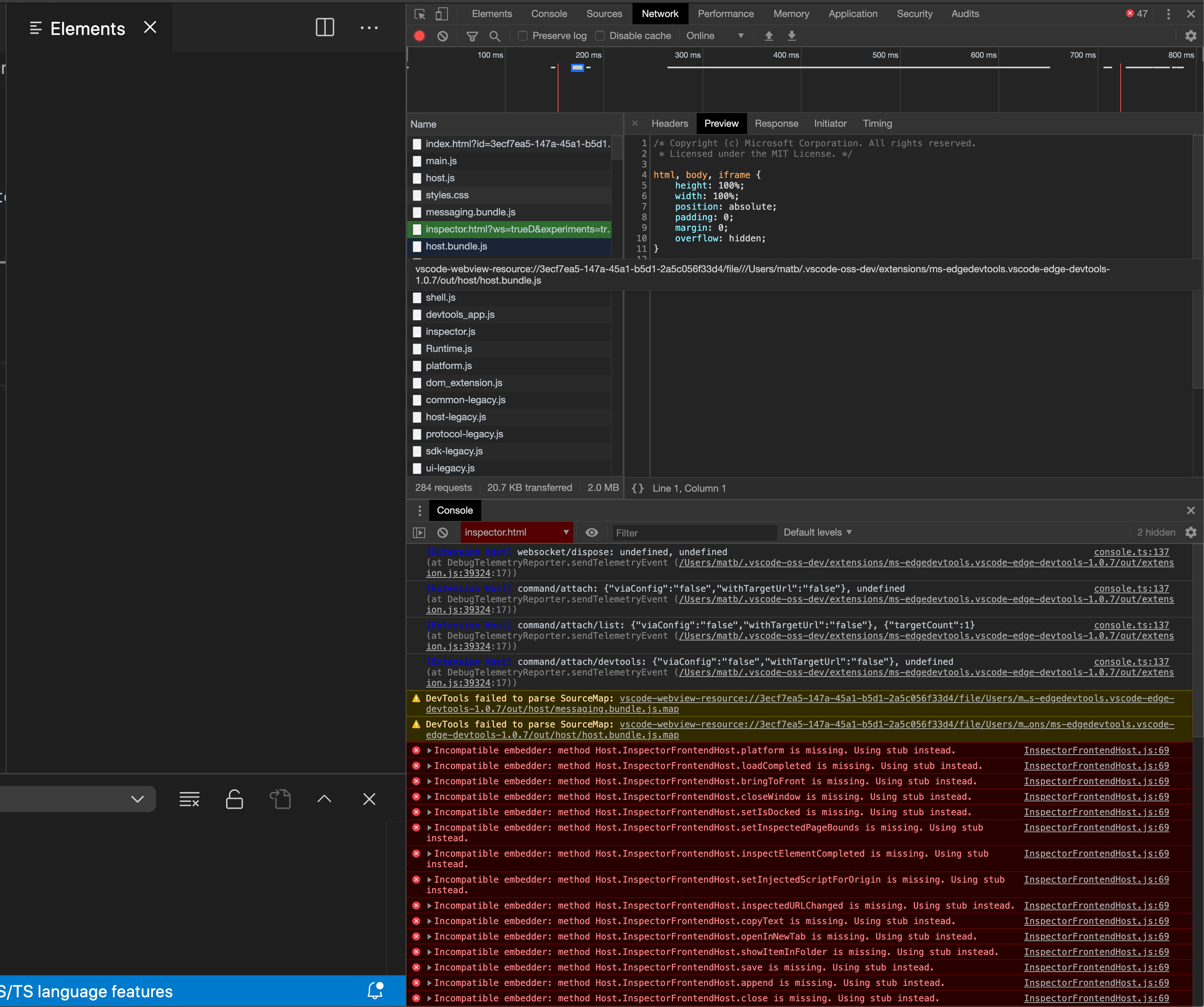
Task: Search network requests with the magnifier icon
Action: coord(495,35)
